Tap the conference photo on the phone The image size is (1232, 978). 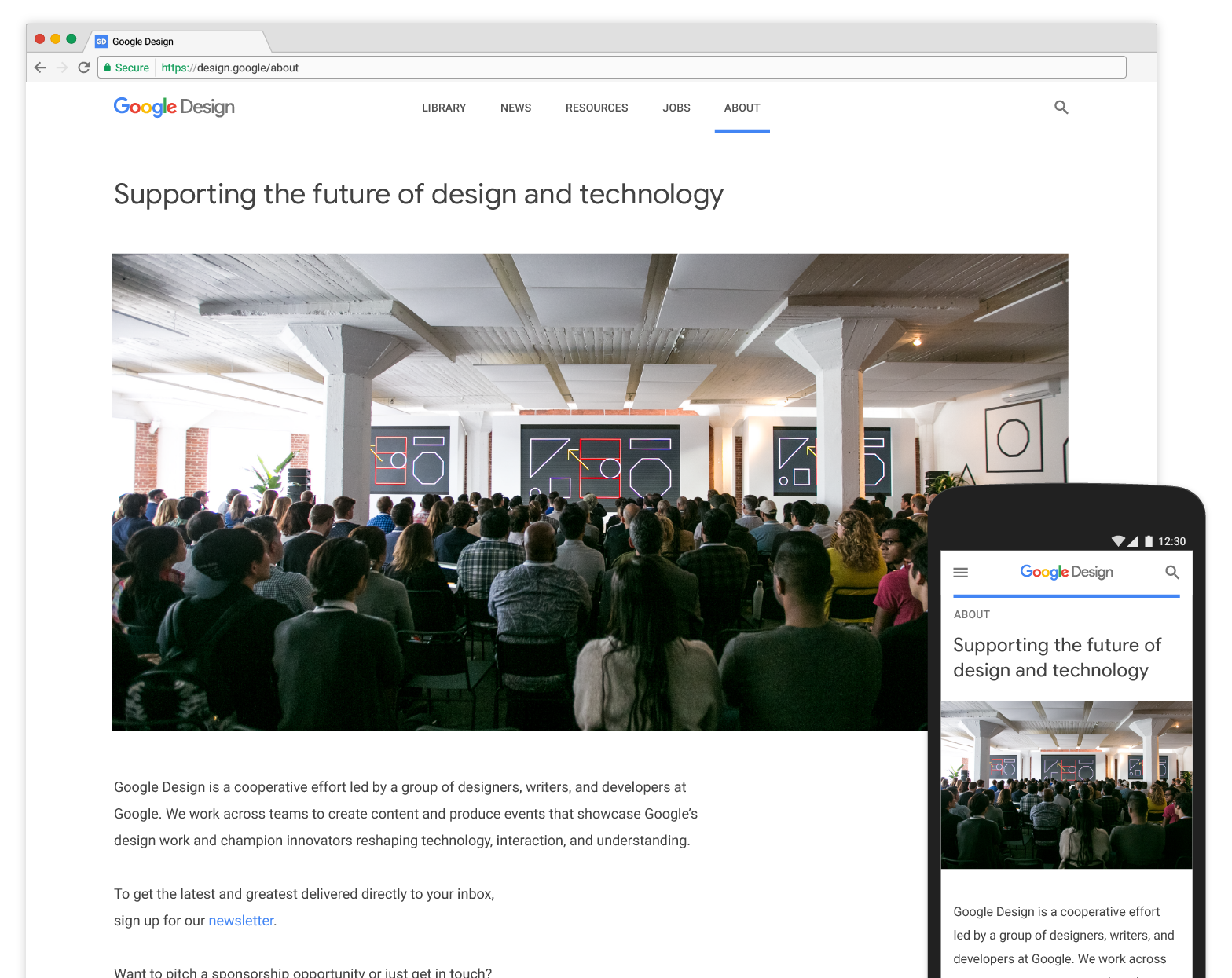[1066, 785]
